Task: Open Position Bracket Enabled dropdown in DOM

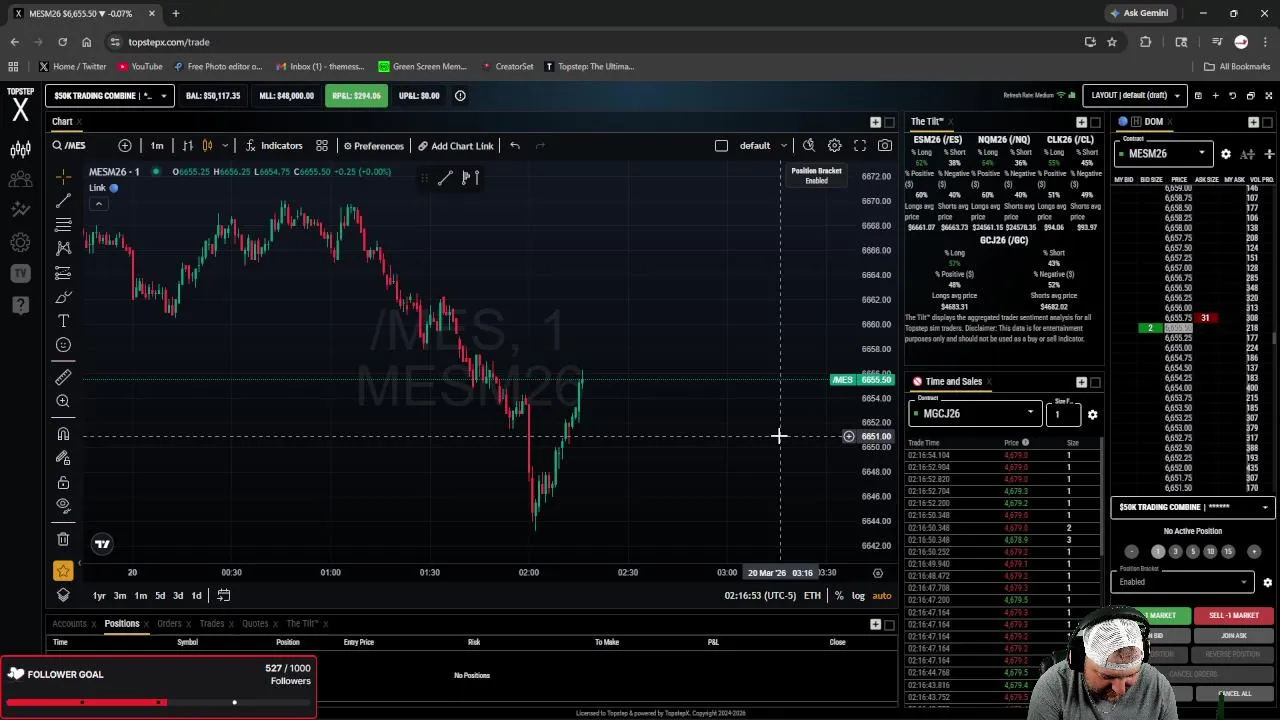Action: [1182, 581]
